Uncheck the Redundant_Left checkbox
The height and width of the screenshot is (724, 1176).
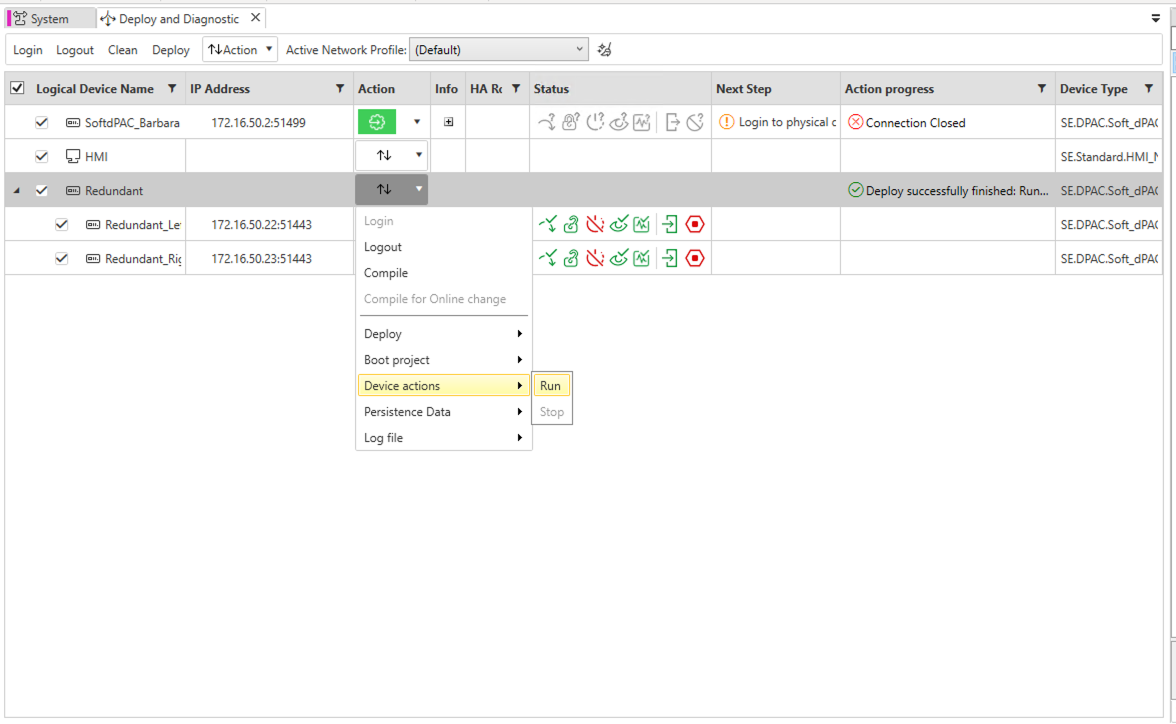(x=62, y=224)
